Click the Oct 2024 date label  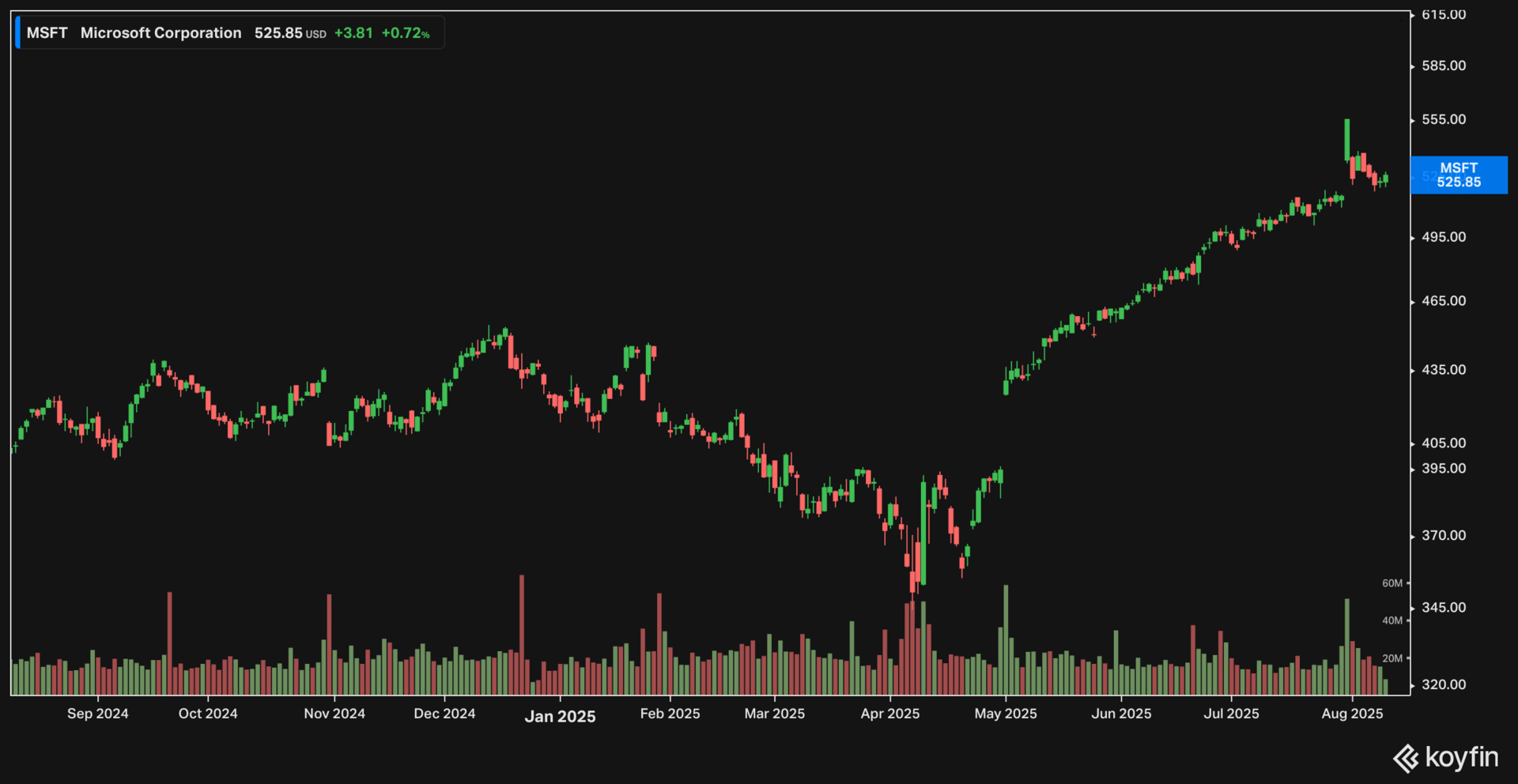coord(208,714)
